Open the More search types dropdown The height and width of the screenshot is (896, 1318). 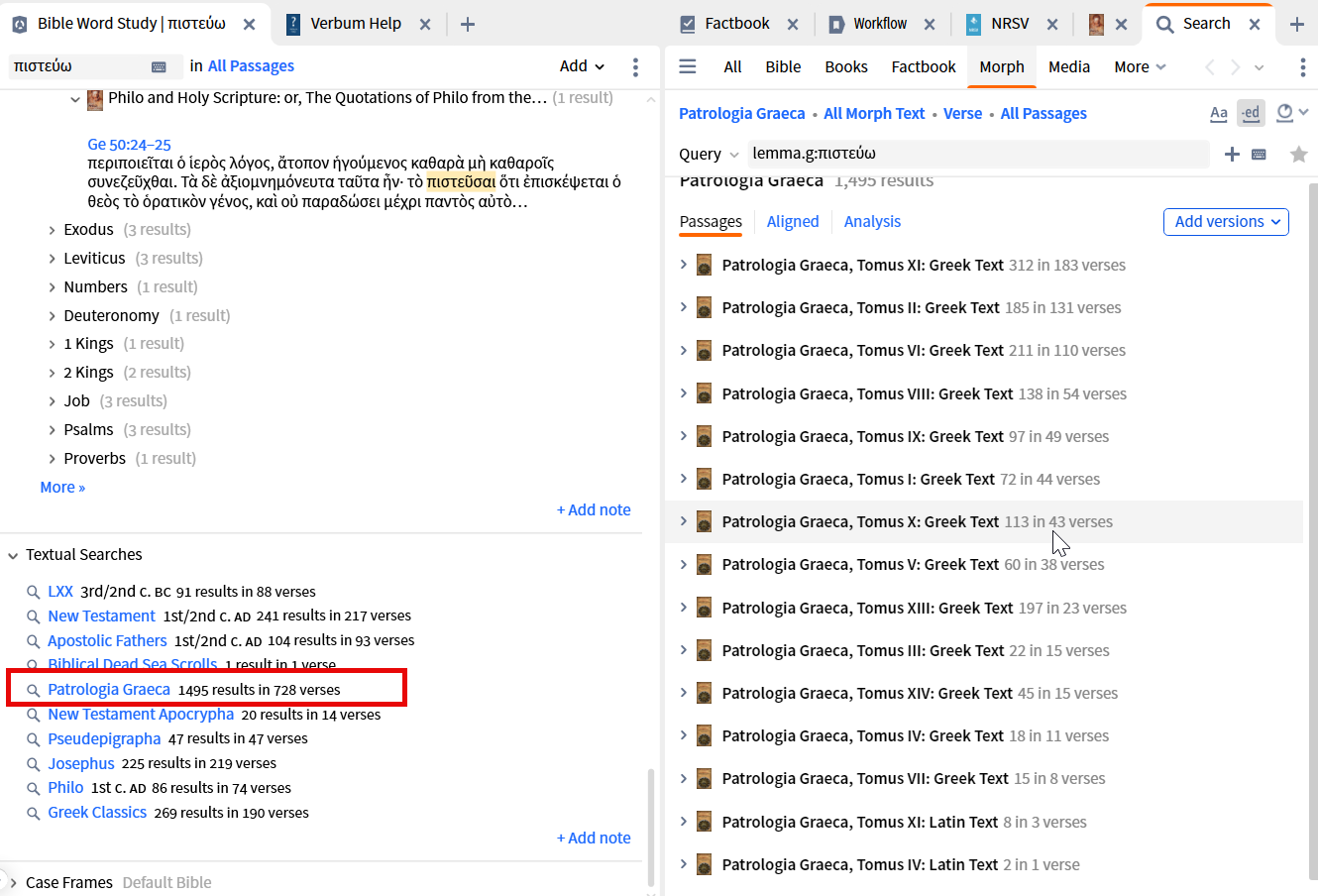[x=1140, y=66]
